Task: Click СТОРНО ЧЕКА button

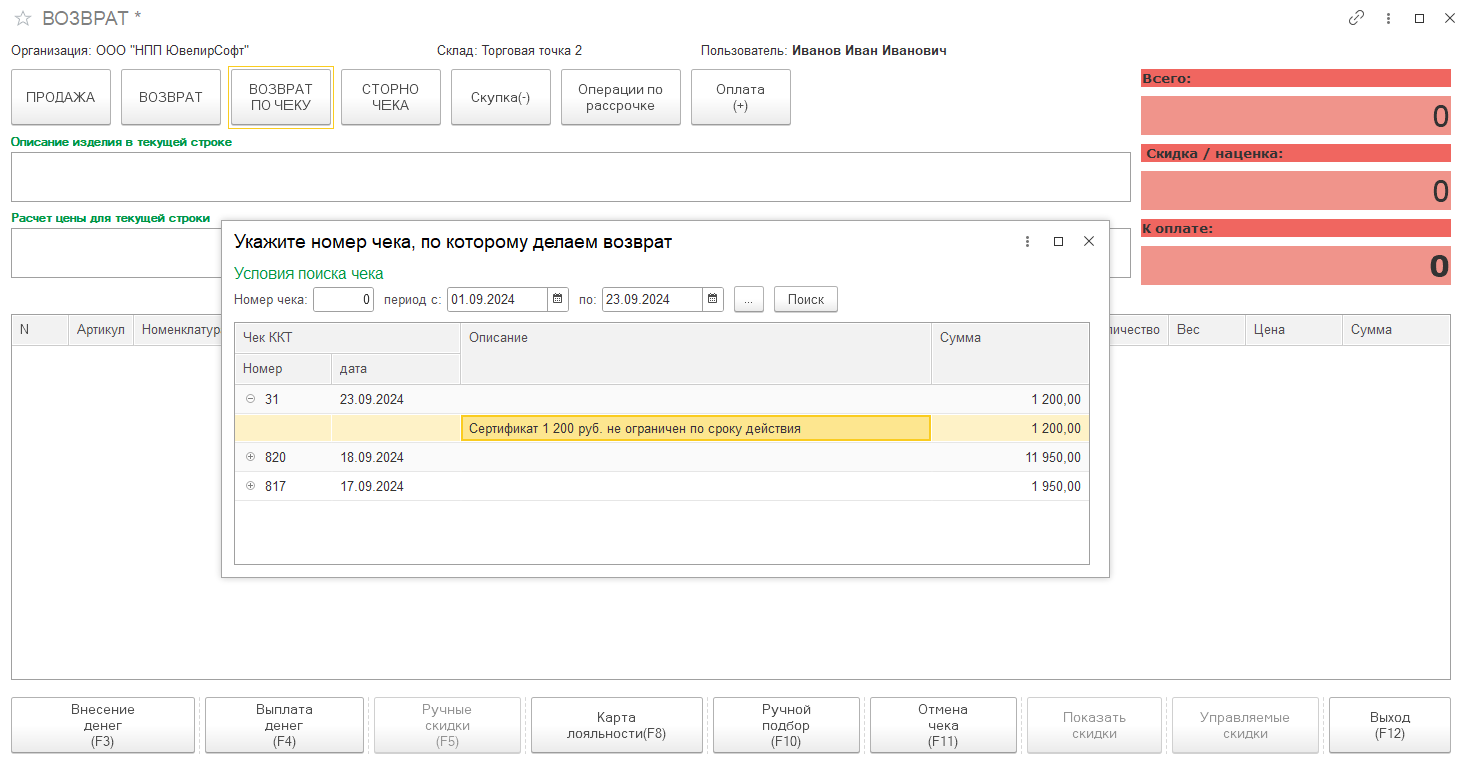Action: (391, 97)
